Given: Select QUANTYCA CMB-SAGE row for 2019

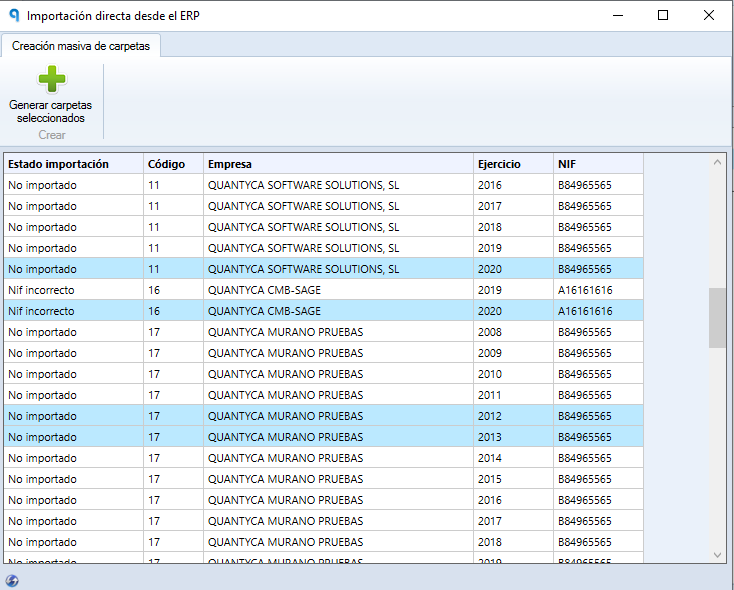Looking at the screenshot, I should [323, 290].
